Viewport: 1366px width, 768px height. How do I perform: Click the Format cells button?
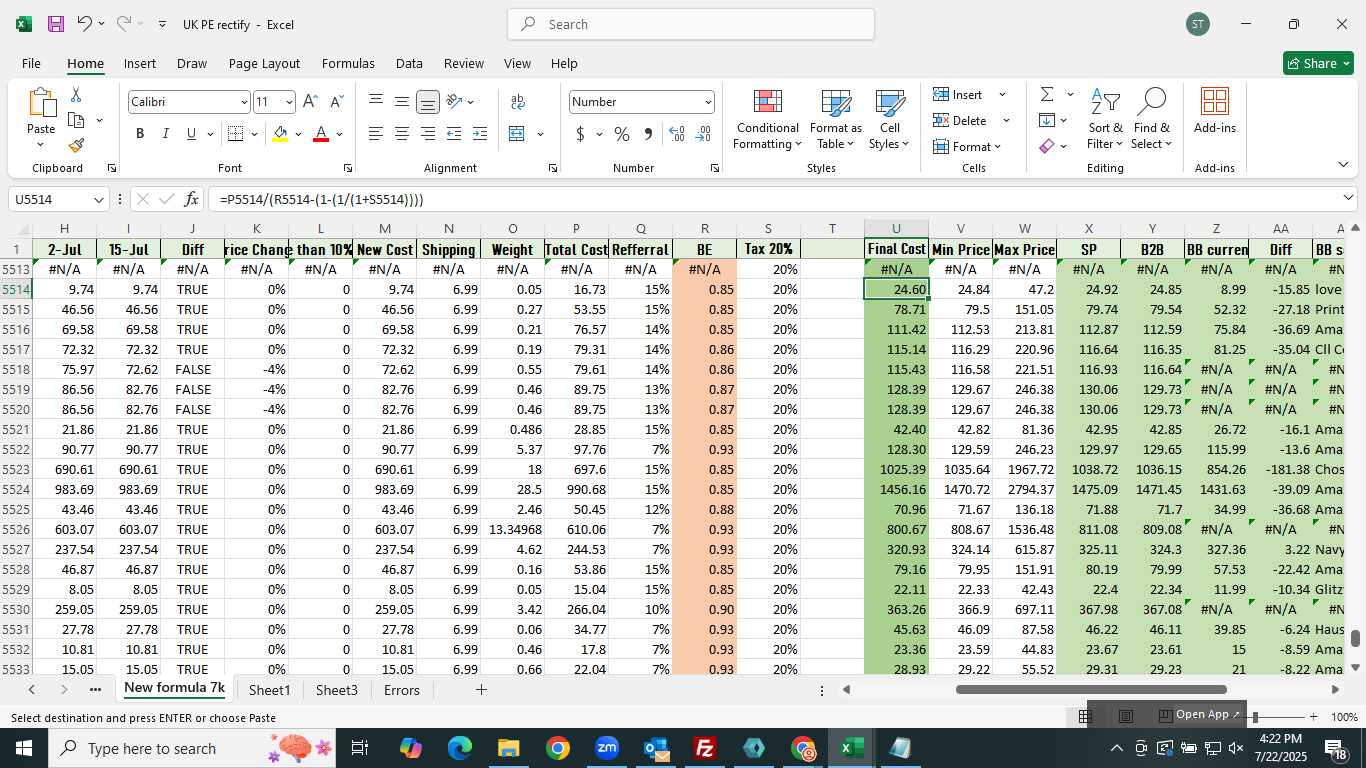(968, 146)
